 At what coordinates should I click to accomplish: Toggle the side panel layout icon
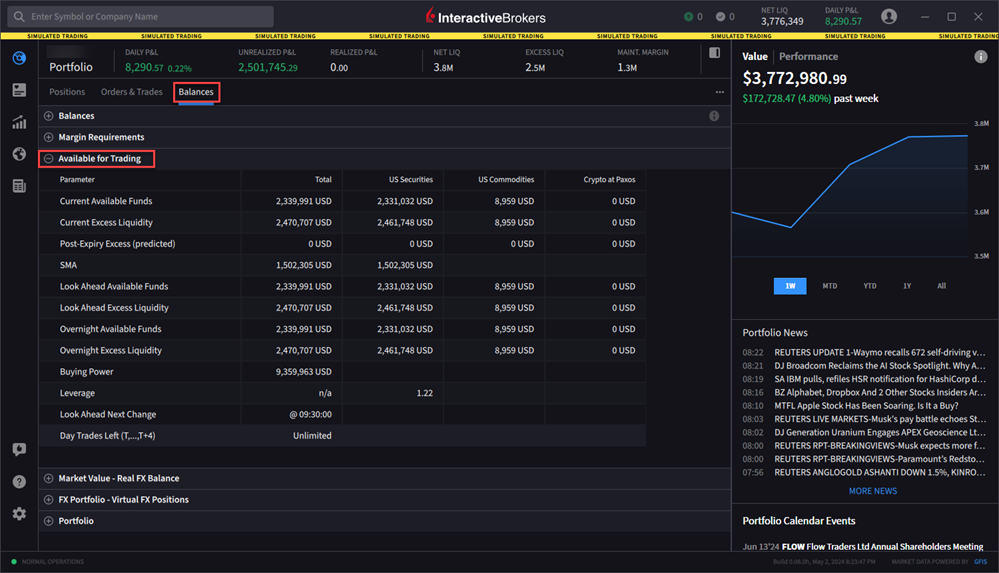715,53
